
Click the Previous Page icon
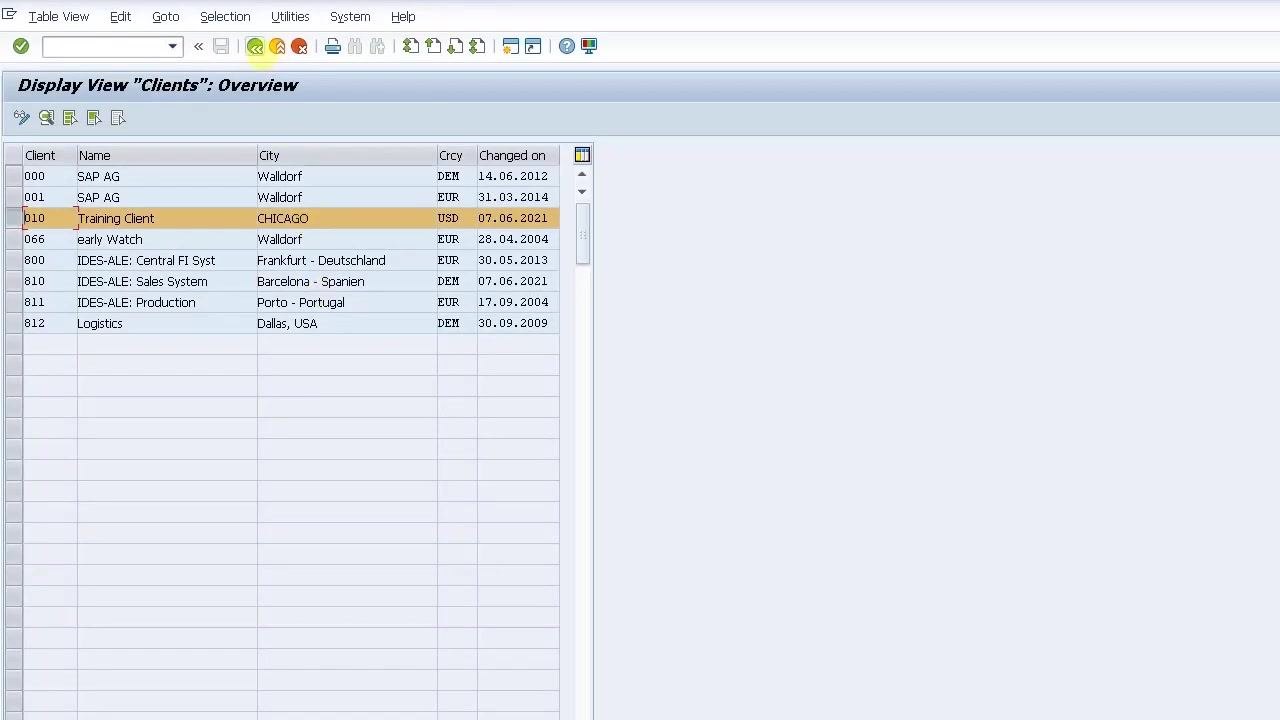point(433,46)
